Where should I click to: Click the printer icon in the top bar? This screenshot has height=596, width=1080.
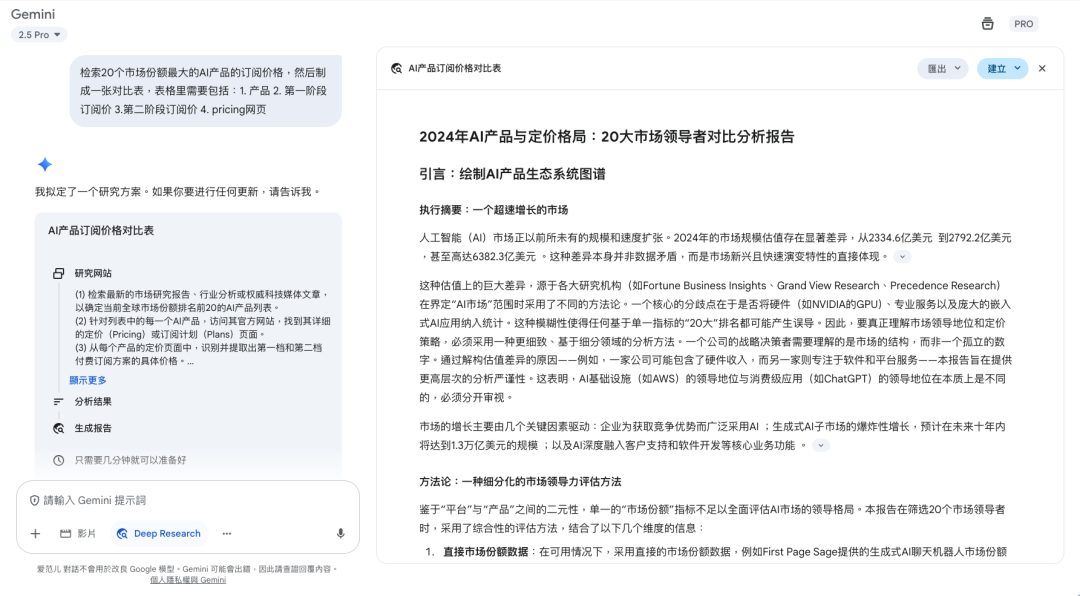point(987,23)
